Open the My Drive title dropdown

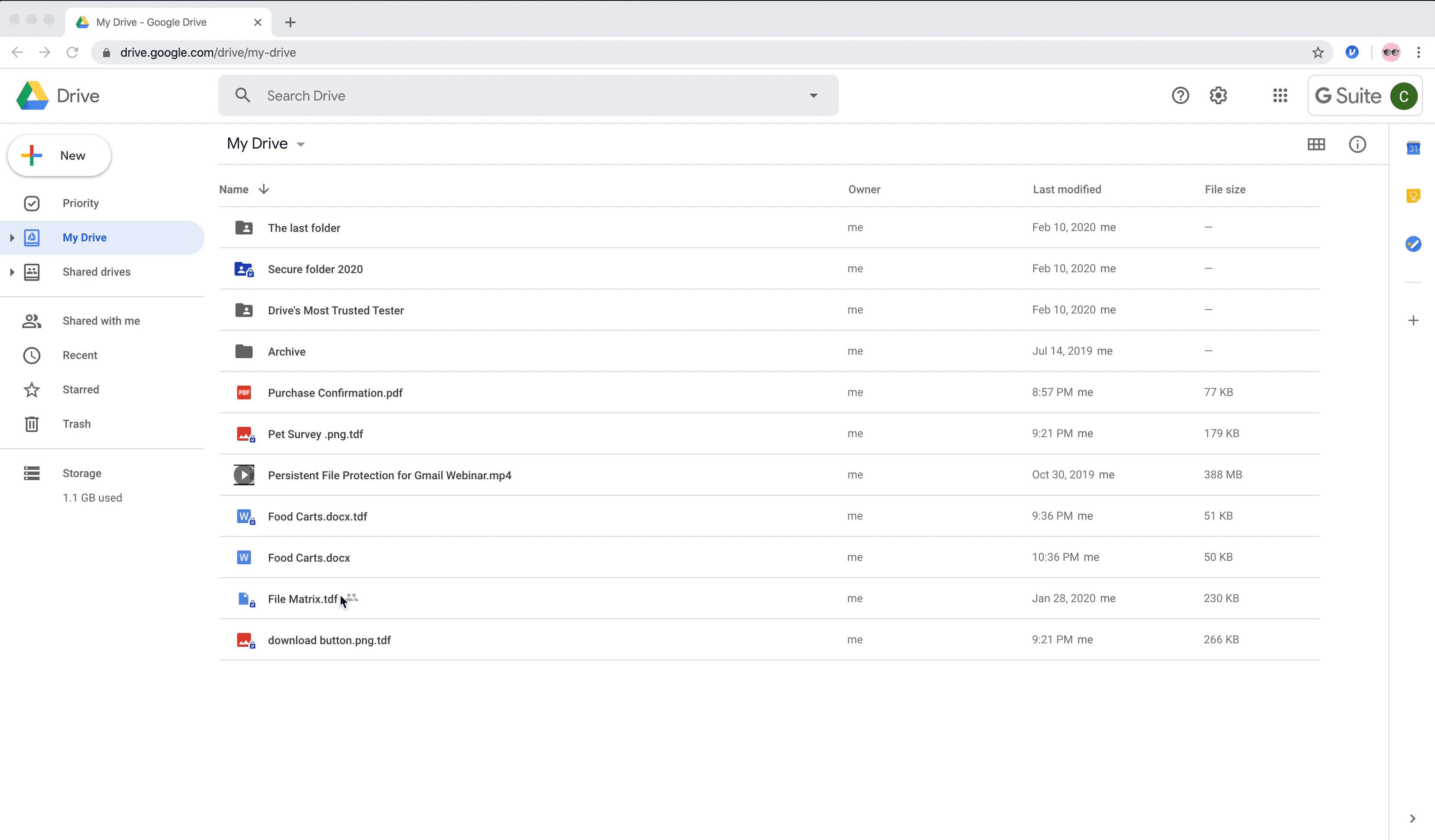click(301, 145)
